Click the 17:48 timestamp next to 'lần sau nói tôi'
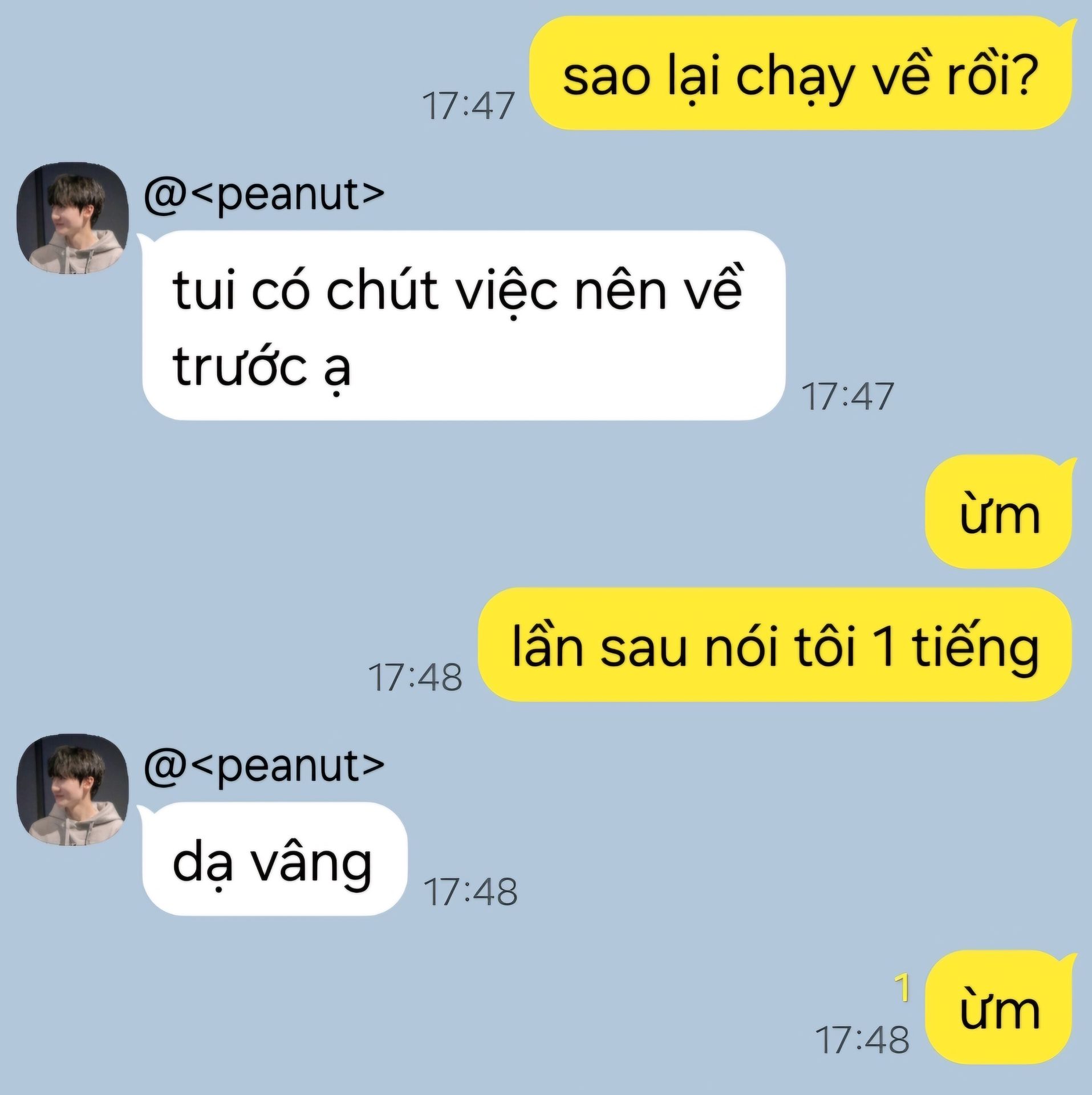Screen dimensions: 1092x1095 [x=415, y=678]
